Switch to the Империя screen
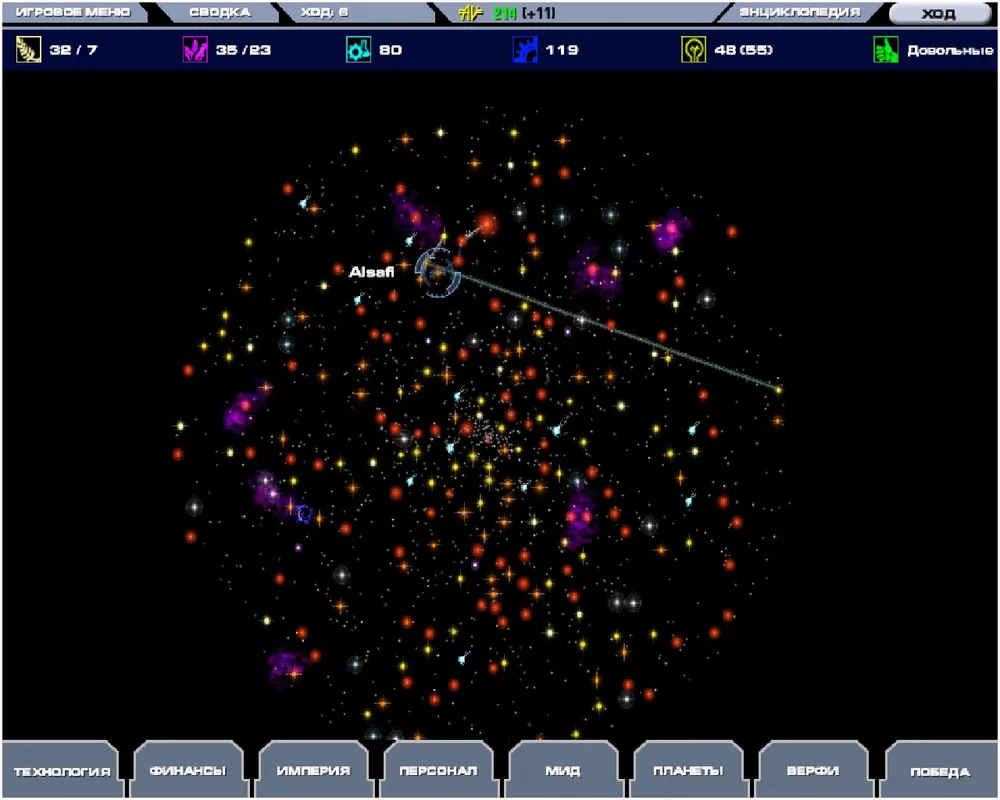The width and height of the screenshot is (1000, 800). tap(313, 771)
